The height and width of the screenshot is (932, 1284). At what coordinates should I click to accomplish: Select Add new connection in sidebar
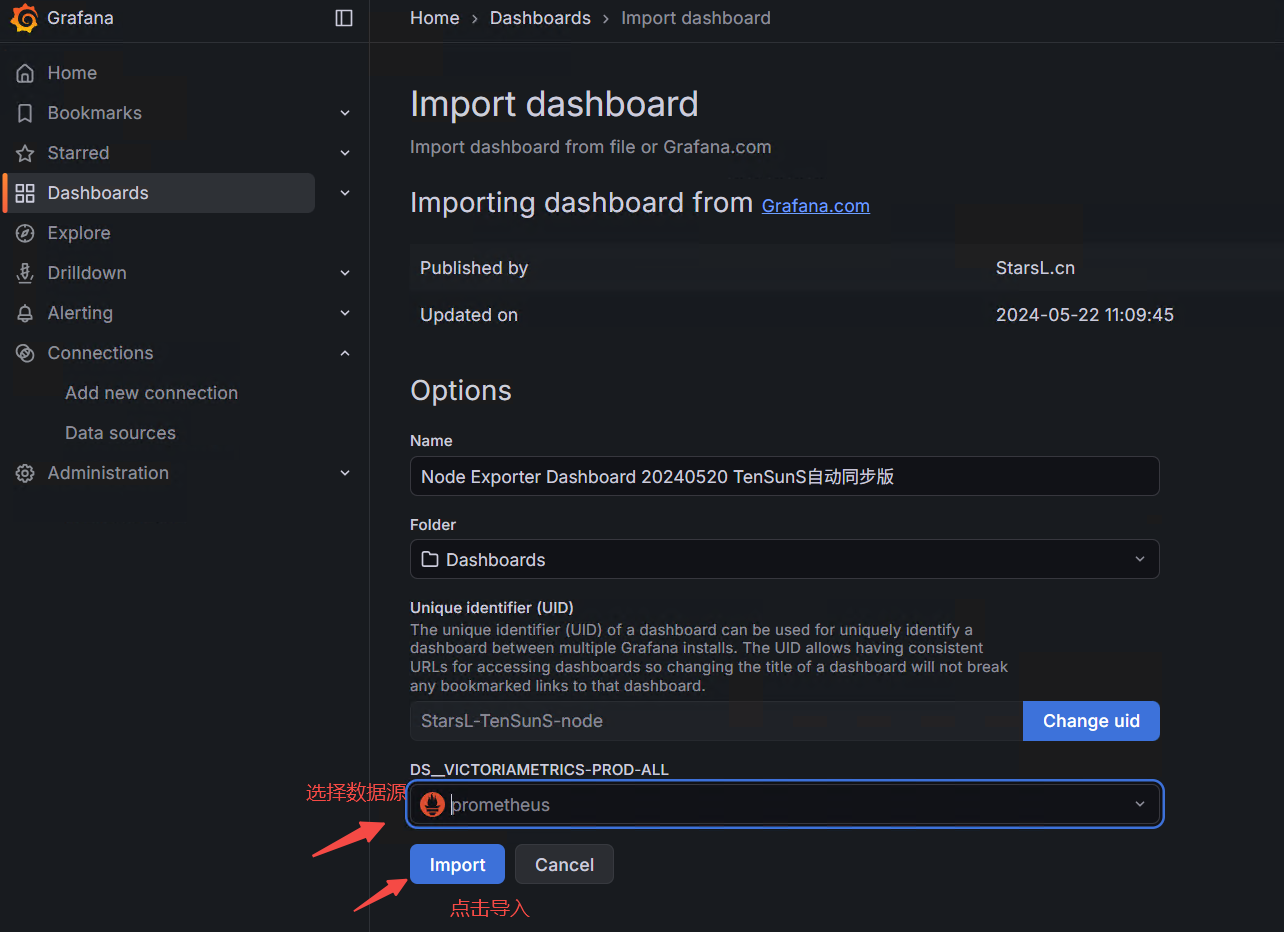click(151, 393)
